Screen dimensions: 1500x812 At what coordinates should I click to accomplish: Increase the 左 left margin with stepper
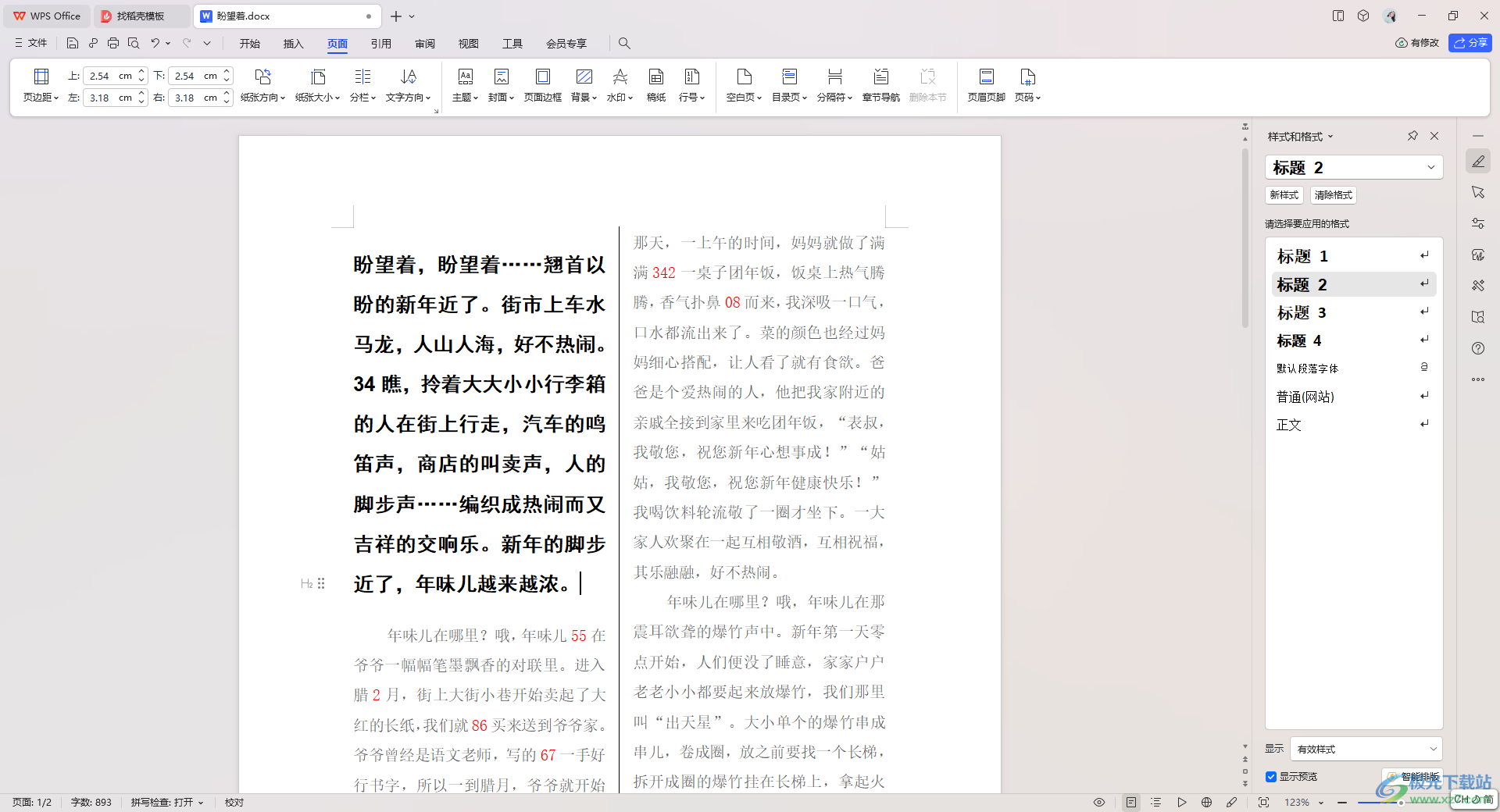click(141, 94)
